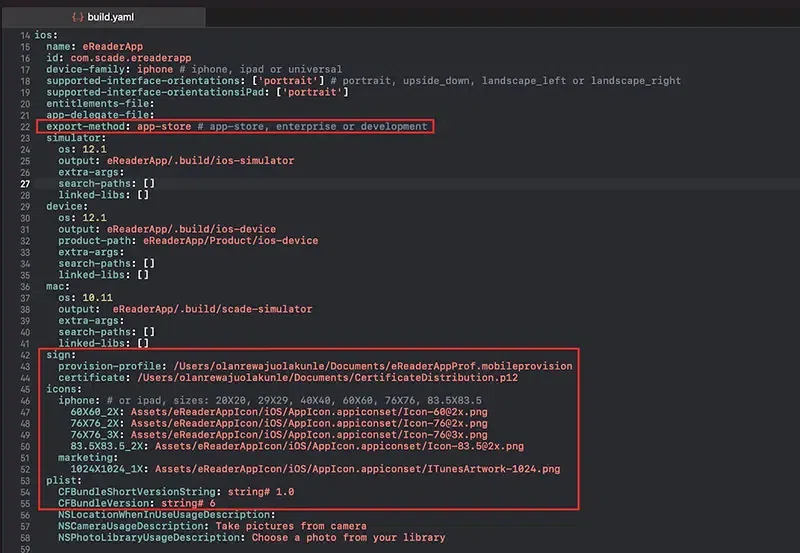
Task: Click the mac os value '10.11'
Action: [97, 298]
